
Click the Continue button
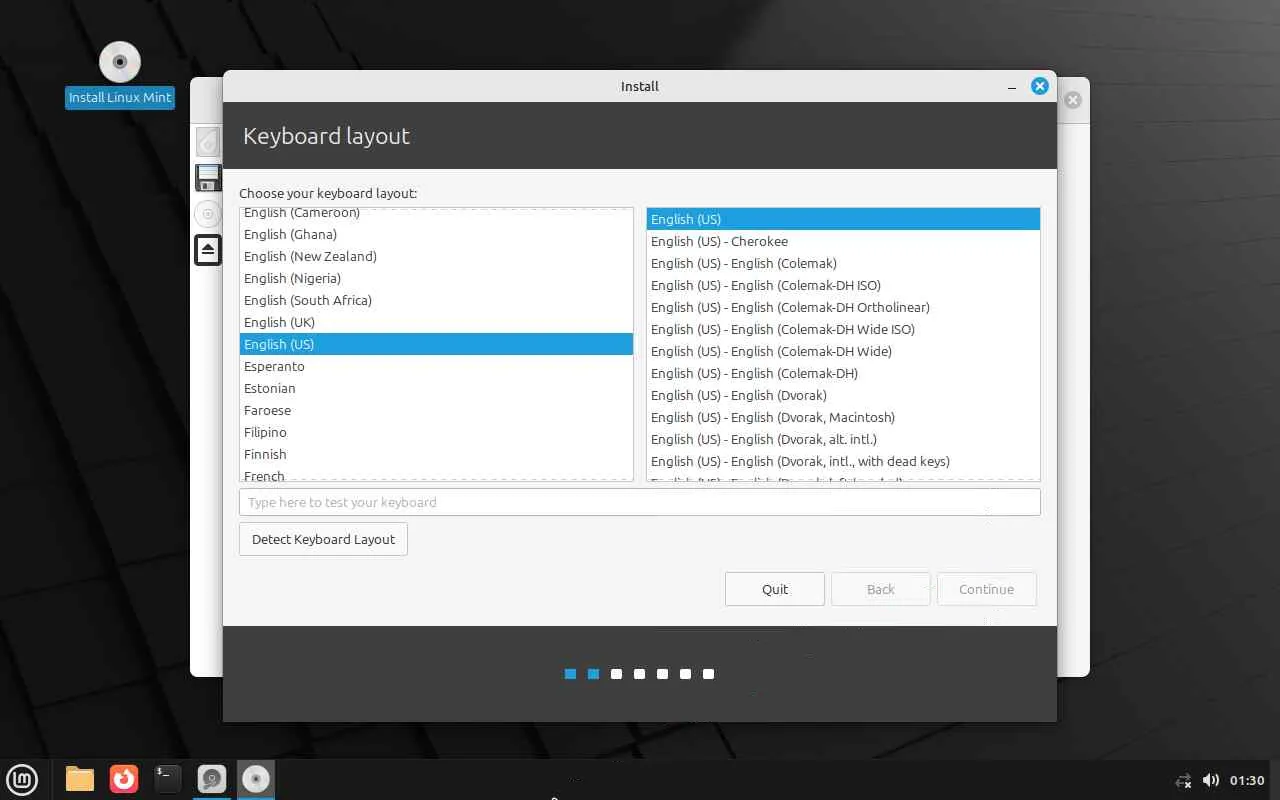(x=987, y=589)
